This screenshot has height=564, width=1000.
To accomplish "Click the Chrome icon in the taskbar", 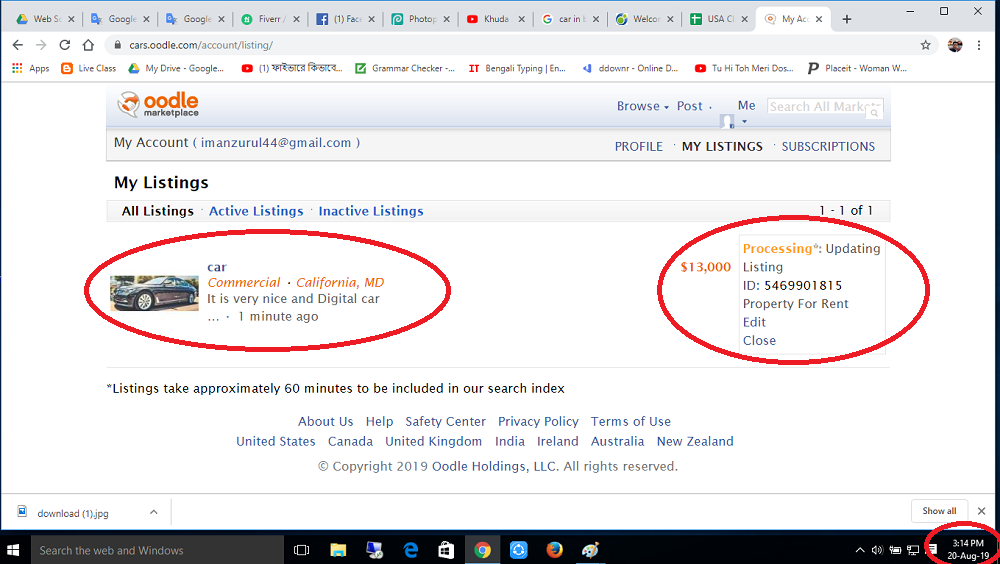I will tap(483, 550).
